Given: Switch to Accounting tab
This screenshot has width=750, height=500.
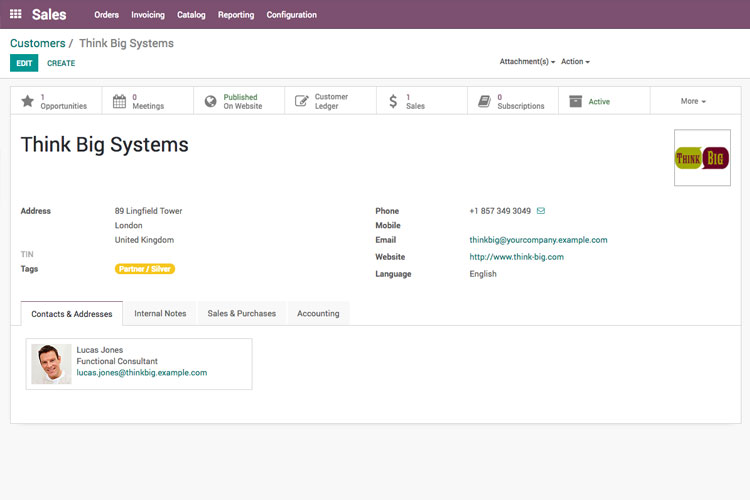Looking at the screenshot, I should [318, 313].
